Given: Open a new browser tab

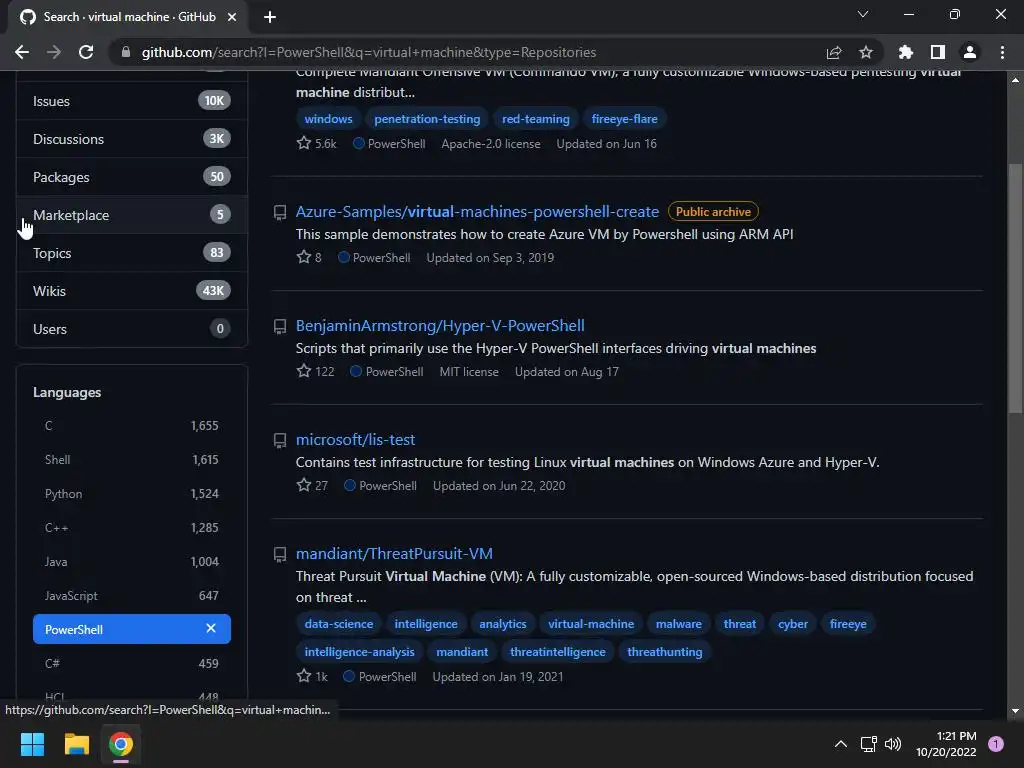Looking at the screenshot, I should pyautogui.click(x=270, y=17).
